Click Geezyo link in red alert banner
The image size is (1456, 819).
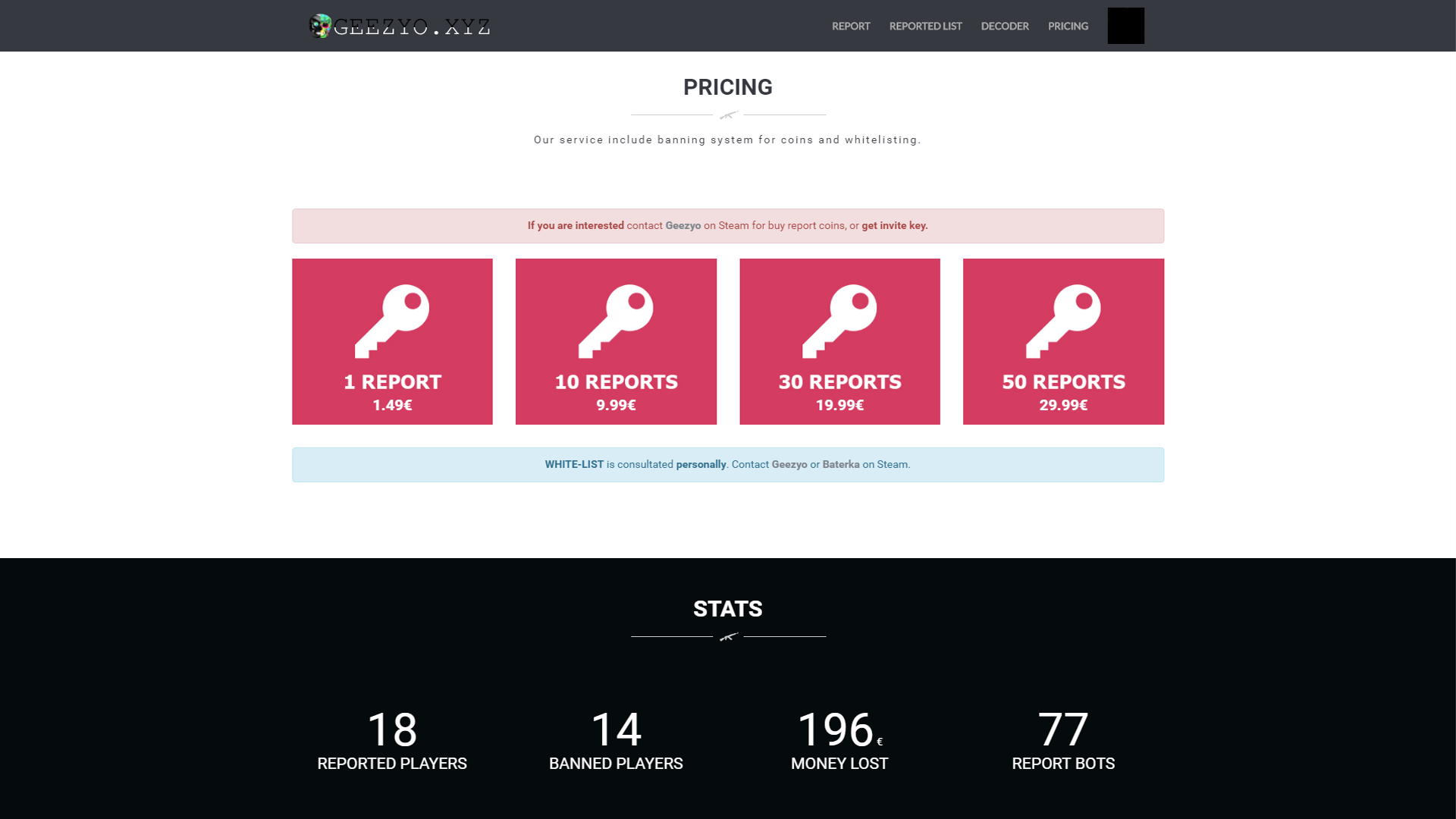point(682,226)
